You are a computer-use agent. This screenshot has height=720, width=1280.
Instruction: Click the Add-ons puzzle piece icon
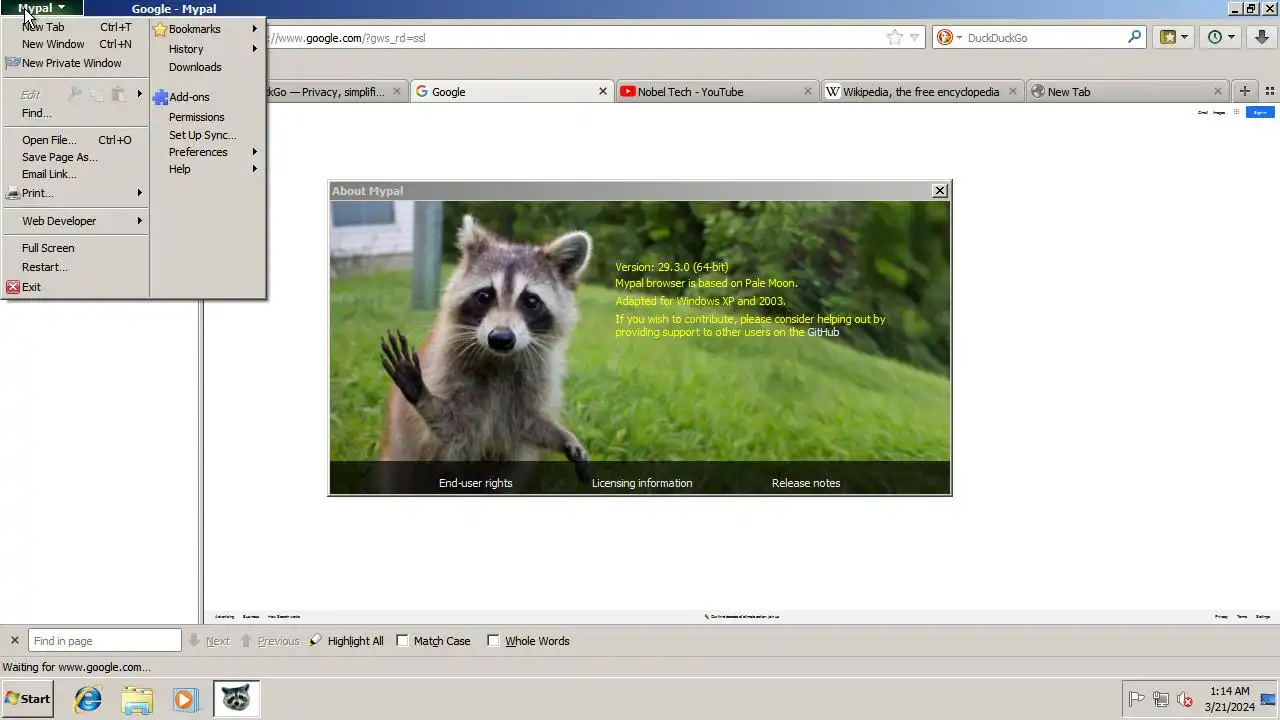tap(160, 97)
